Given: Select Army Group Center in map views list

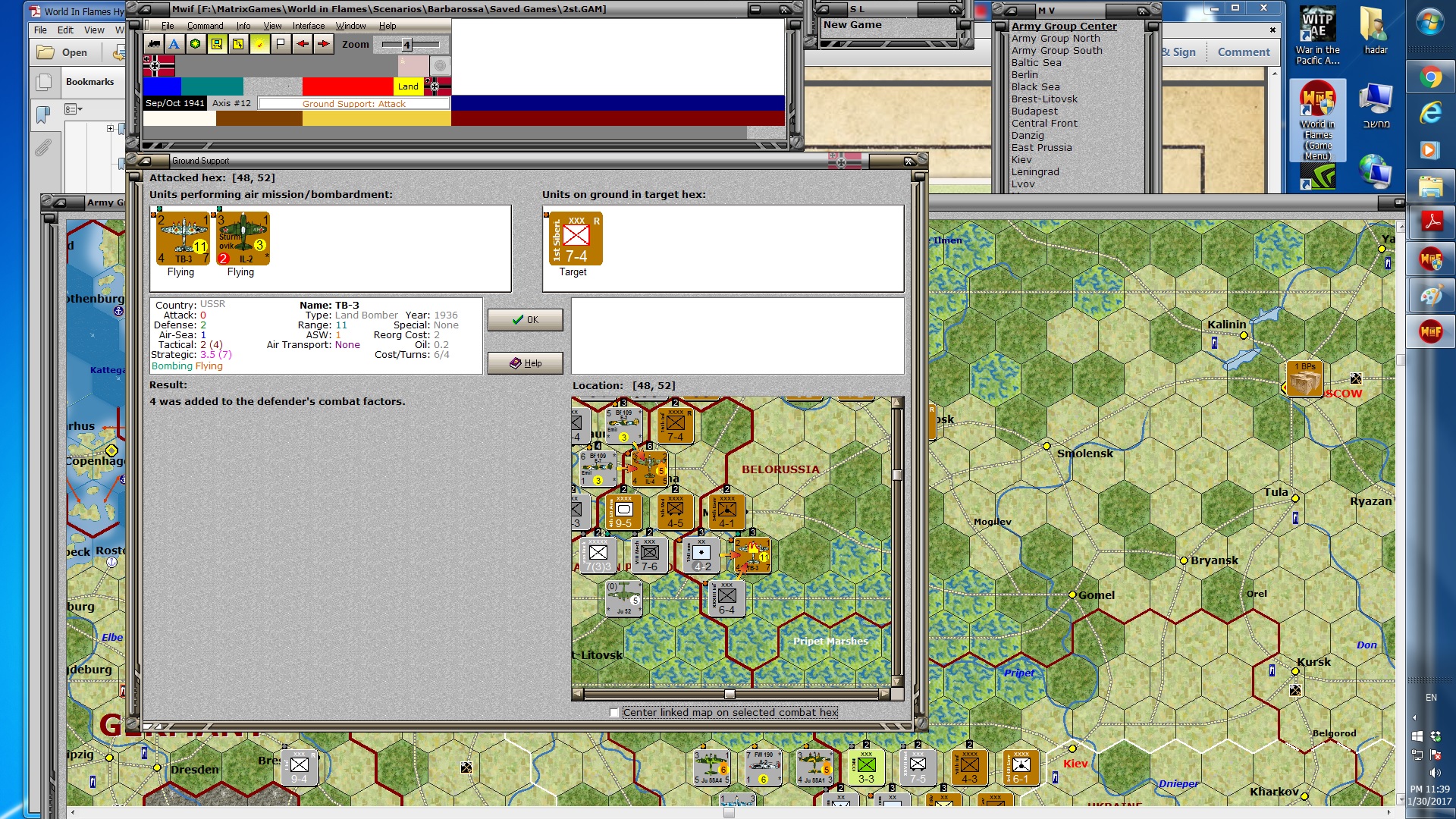Looking at the screenshot, I should (x=1064, y=27).
